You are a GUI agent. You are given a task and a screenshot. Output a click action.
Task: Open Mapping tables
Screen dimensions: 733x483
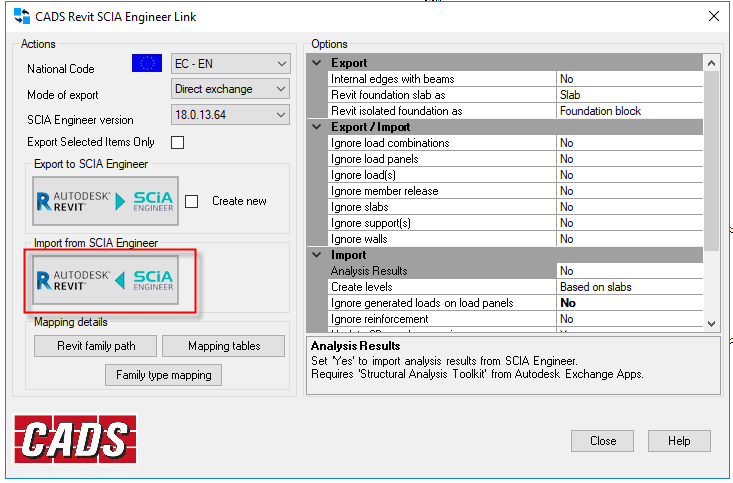(223, 346)
